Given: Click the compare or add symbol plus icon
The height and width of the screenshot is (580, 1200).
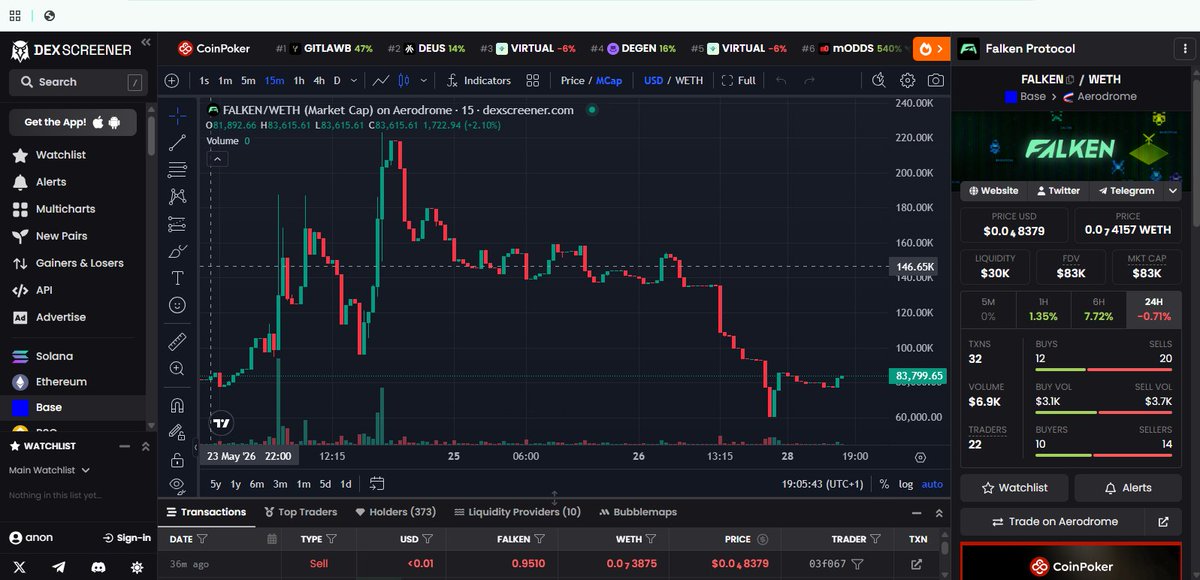Looking at the screenshot, I should click(x=172, y=80).
